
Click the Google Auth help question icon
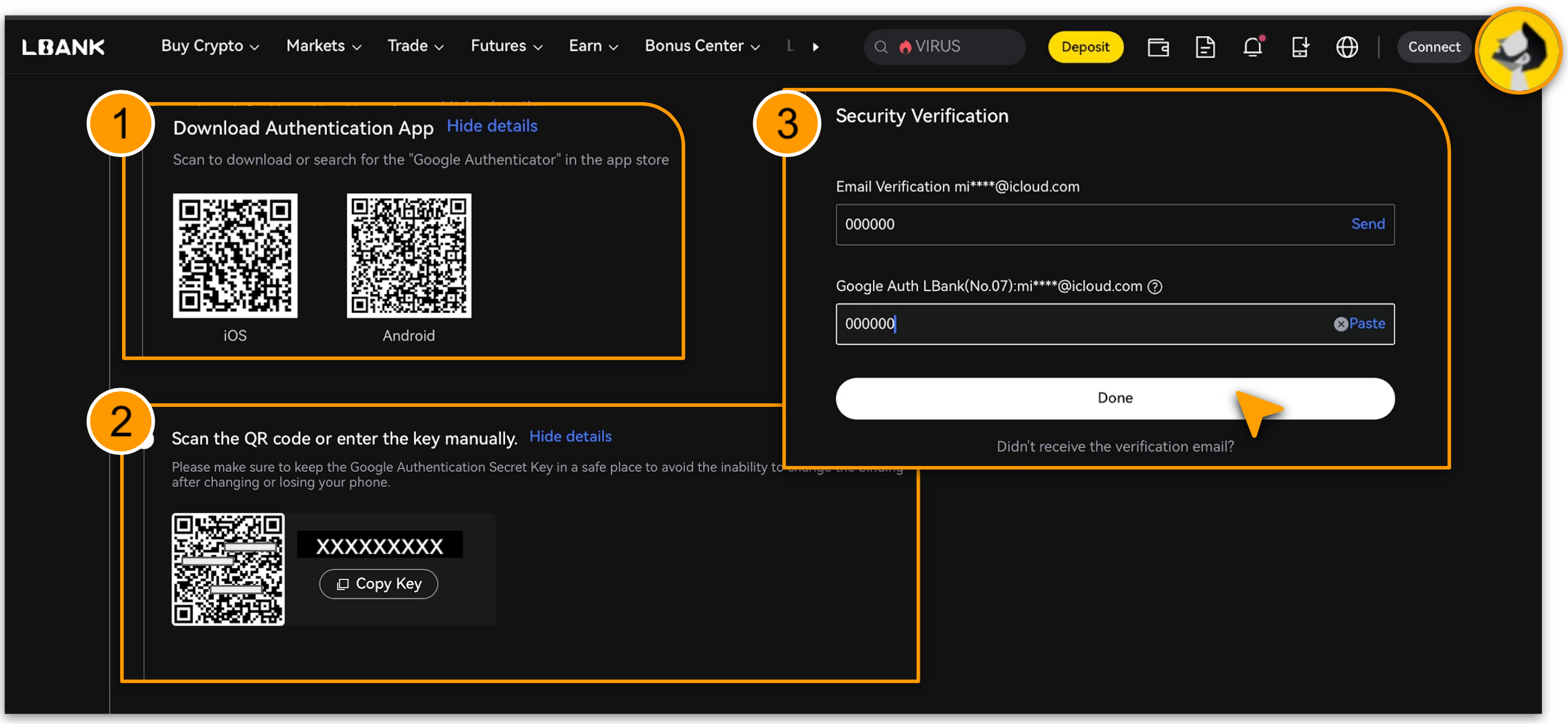pos(1155,287)
